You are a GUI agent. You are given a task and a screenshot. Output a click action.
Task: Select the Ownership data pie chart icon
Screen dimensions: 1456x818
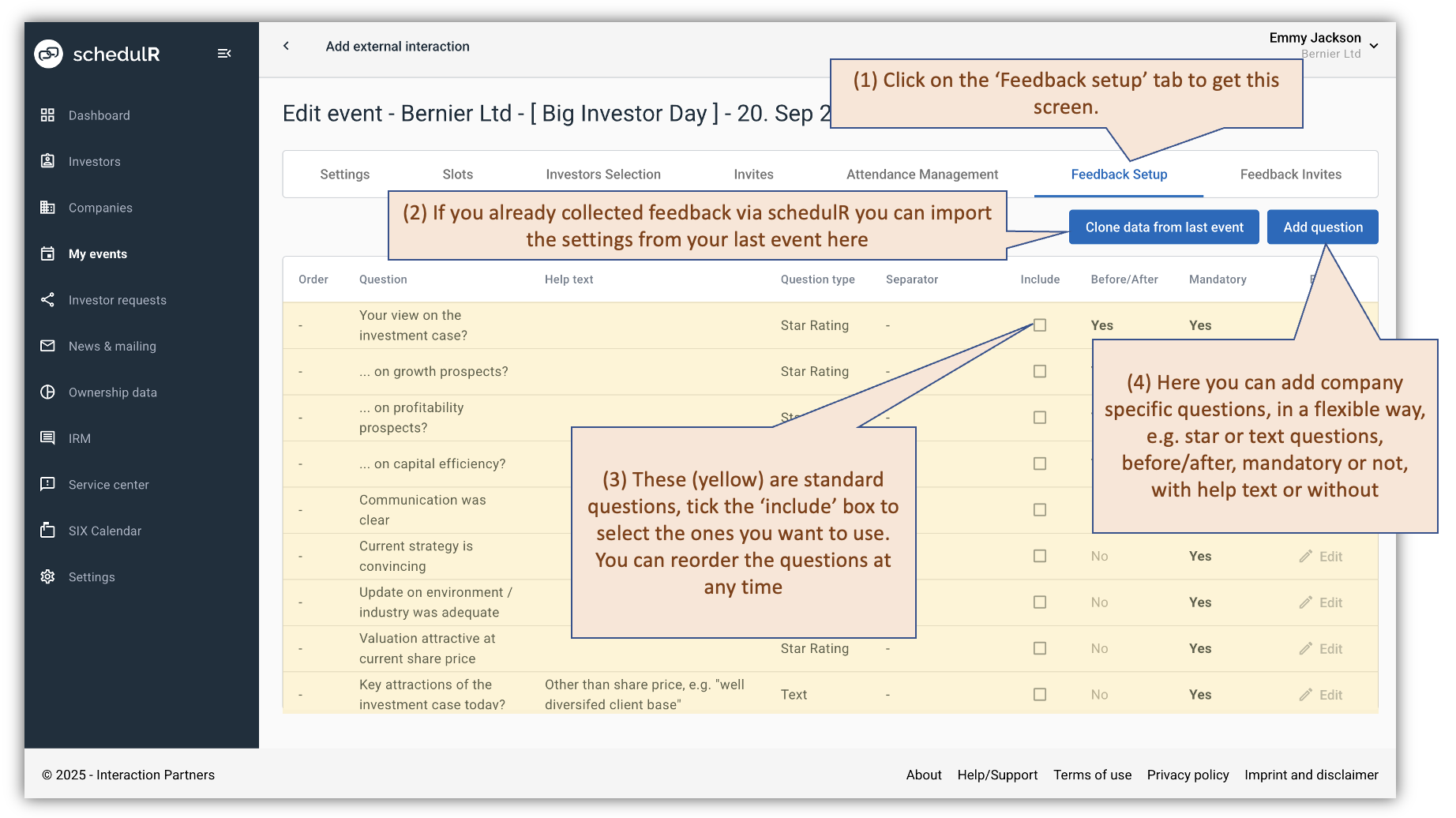pyautogui.click(x=47, y=392)
